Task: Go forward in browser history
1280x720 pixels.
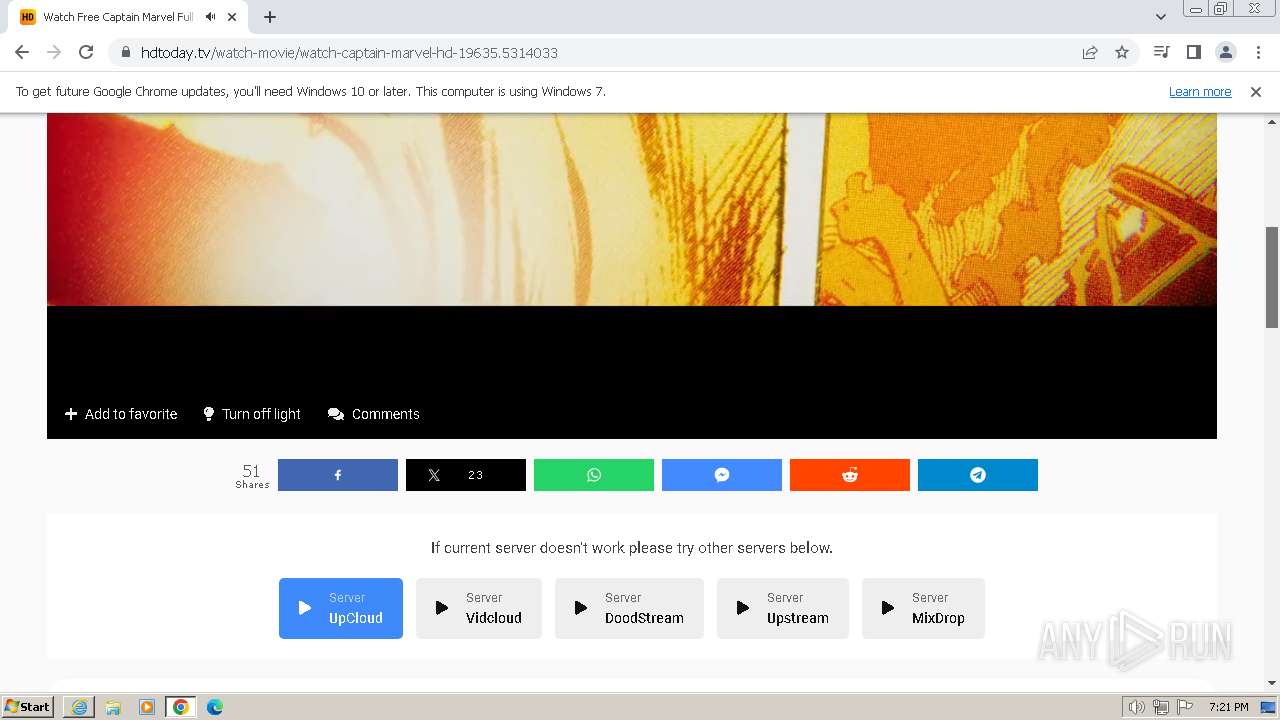Action: click(54, 52)
